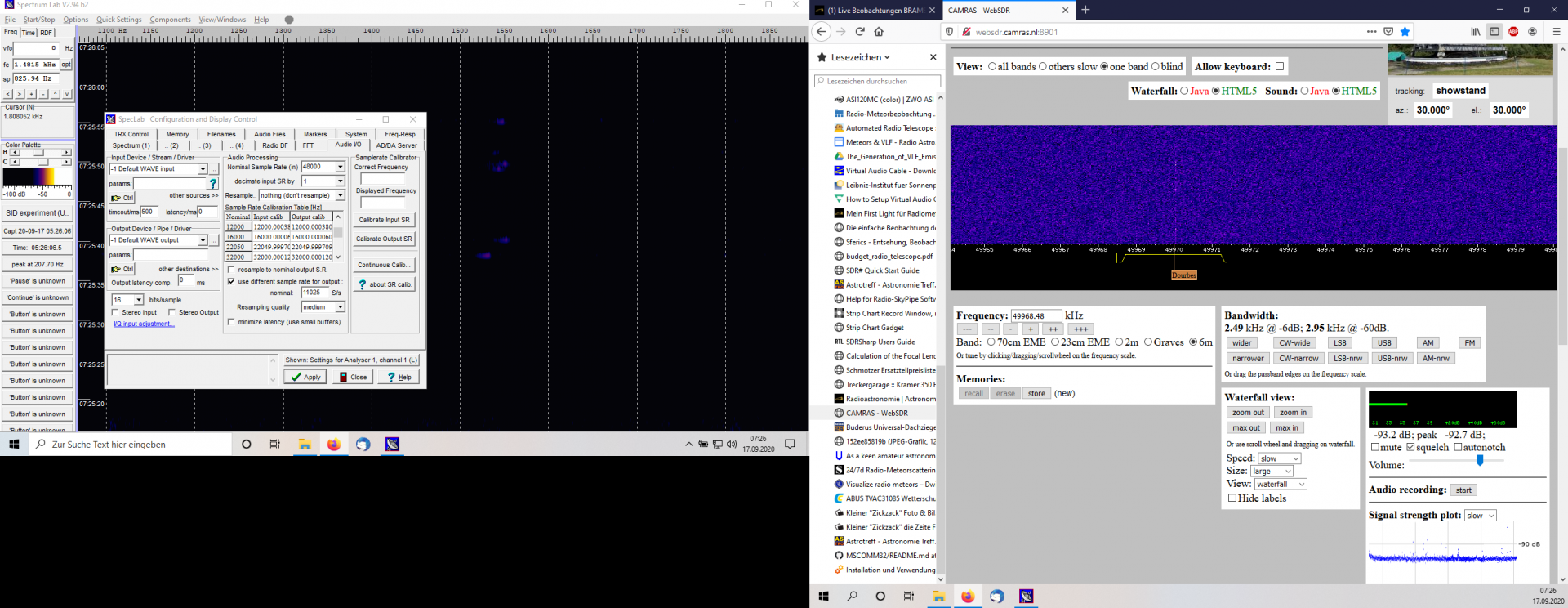
Task: Open the Quick Settings menu
Action: (x=119, y=20)
